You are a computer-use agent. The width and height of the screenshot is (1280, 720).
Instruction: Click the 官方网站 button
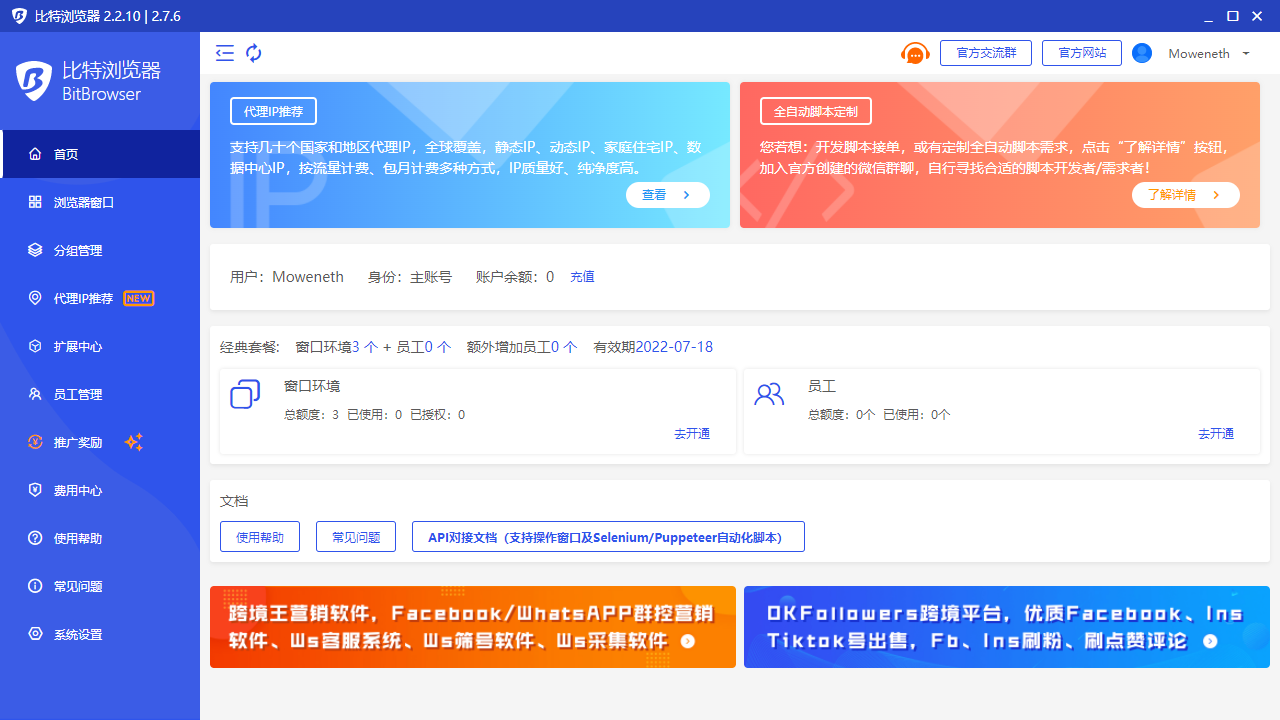[x=1082, y=53]
